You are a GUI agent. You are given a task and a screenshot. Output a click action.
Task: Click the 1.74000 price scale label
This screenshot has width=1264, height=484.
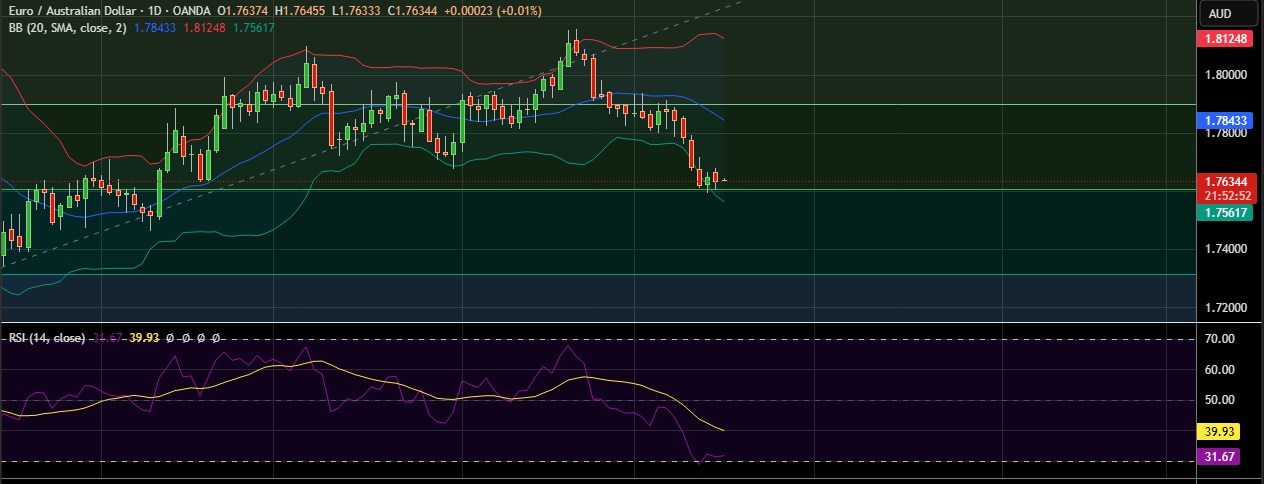(x=1225, y=249)
